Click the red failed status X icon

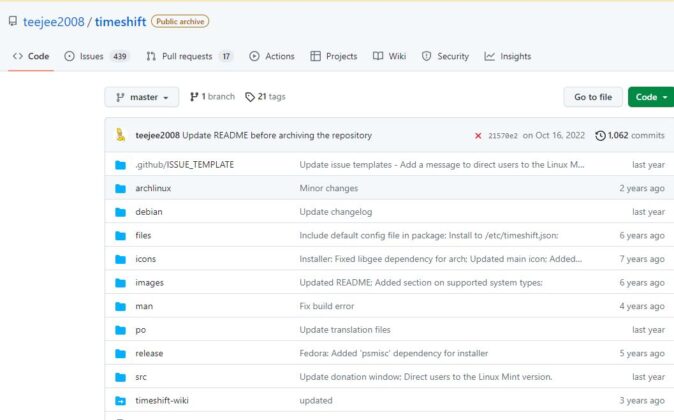[478, 136]
